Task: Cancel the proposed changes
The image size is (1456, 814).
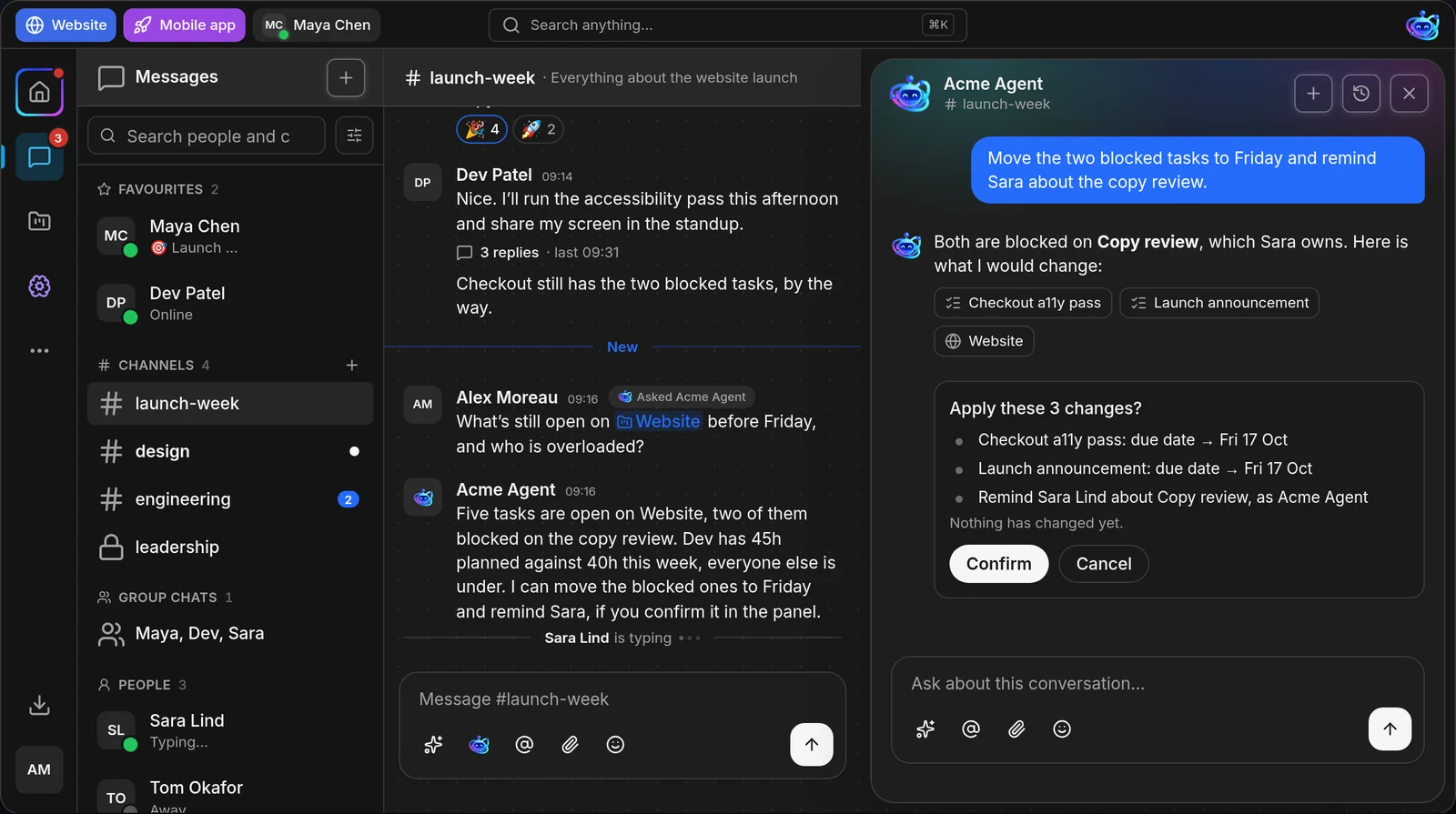Action: click(x=1104, y=564)
